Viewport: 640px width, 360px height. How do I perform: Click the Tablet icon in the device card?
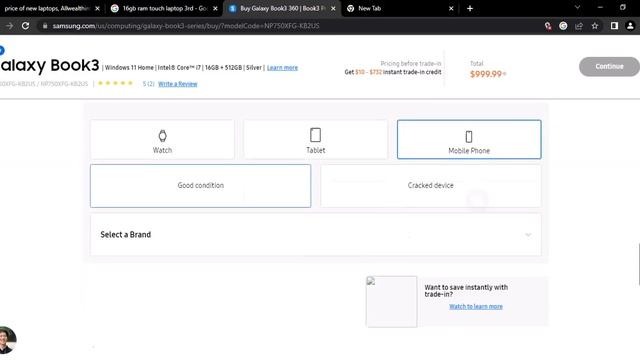pos(316,135)
